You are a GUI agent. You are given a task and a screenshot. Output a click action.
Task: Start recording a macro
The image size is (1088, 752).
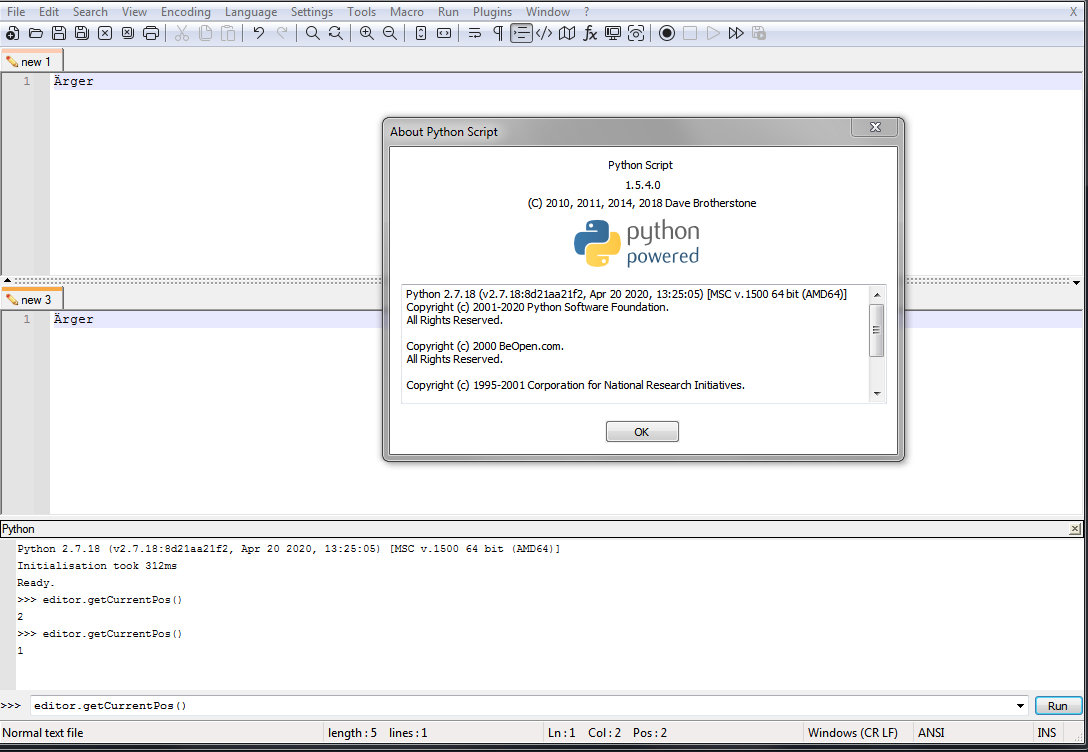coord(667,33)
